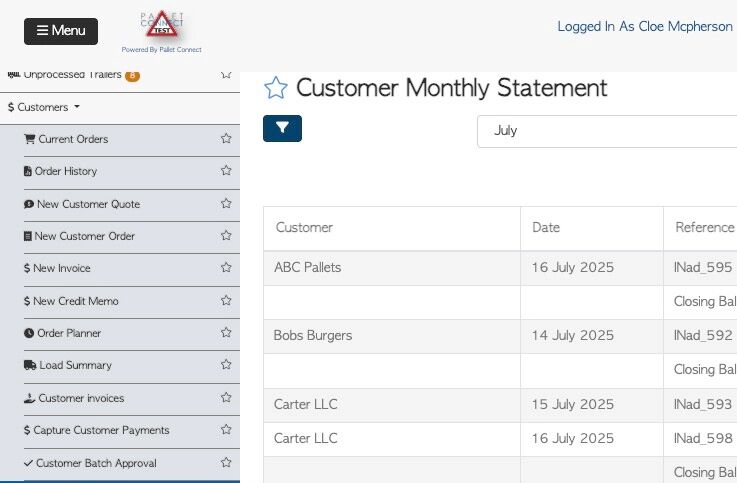Open New Customer Quote page
737x483 pixels.
pyautogui.click(x=88, y=204)
